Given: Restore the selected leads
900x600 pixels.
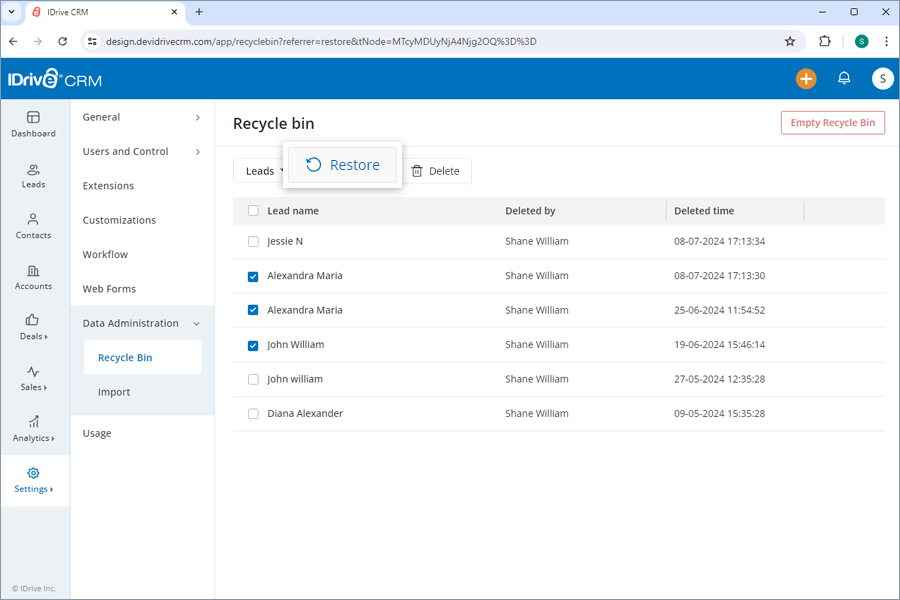Looking at the screenshot, I should click(x=343, y=164).
